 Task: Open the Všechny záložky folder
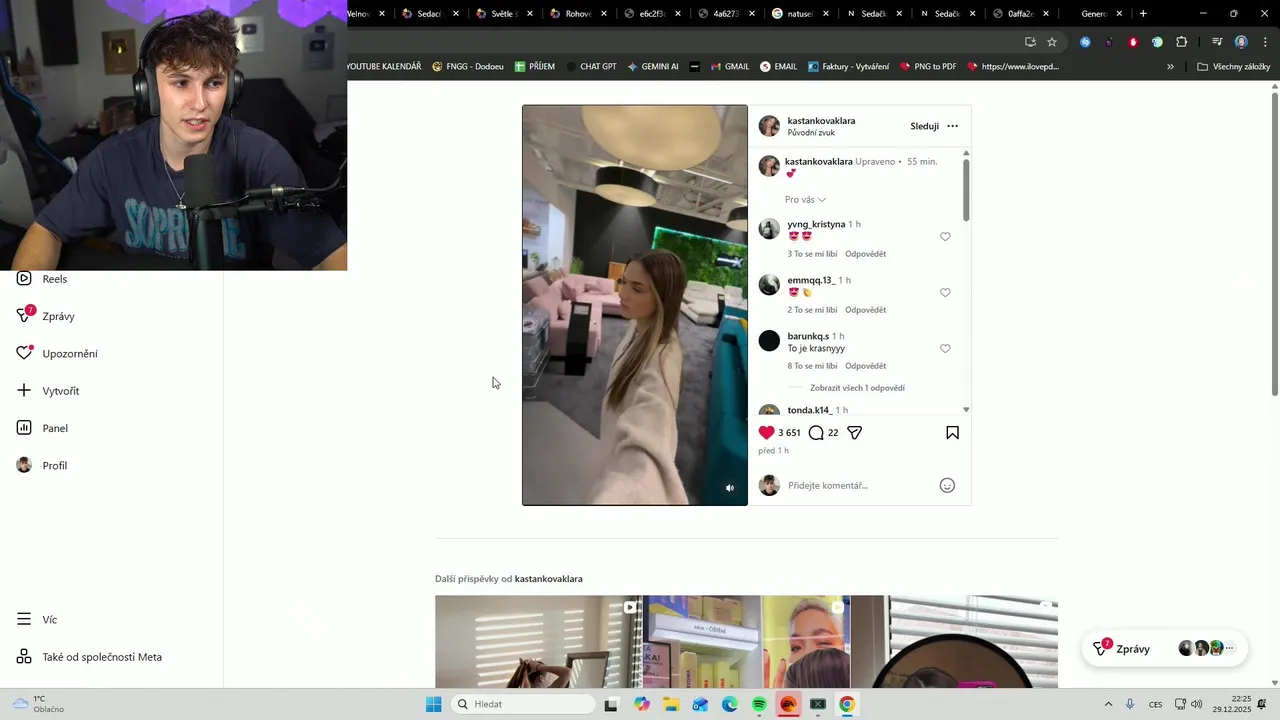(1234, 67)
